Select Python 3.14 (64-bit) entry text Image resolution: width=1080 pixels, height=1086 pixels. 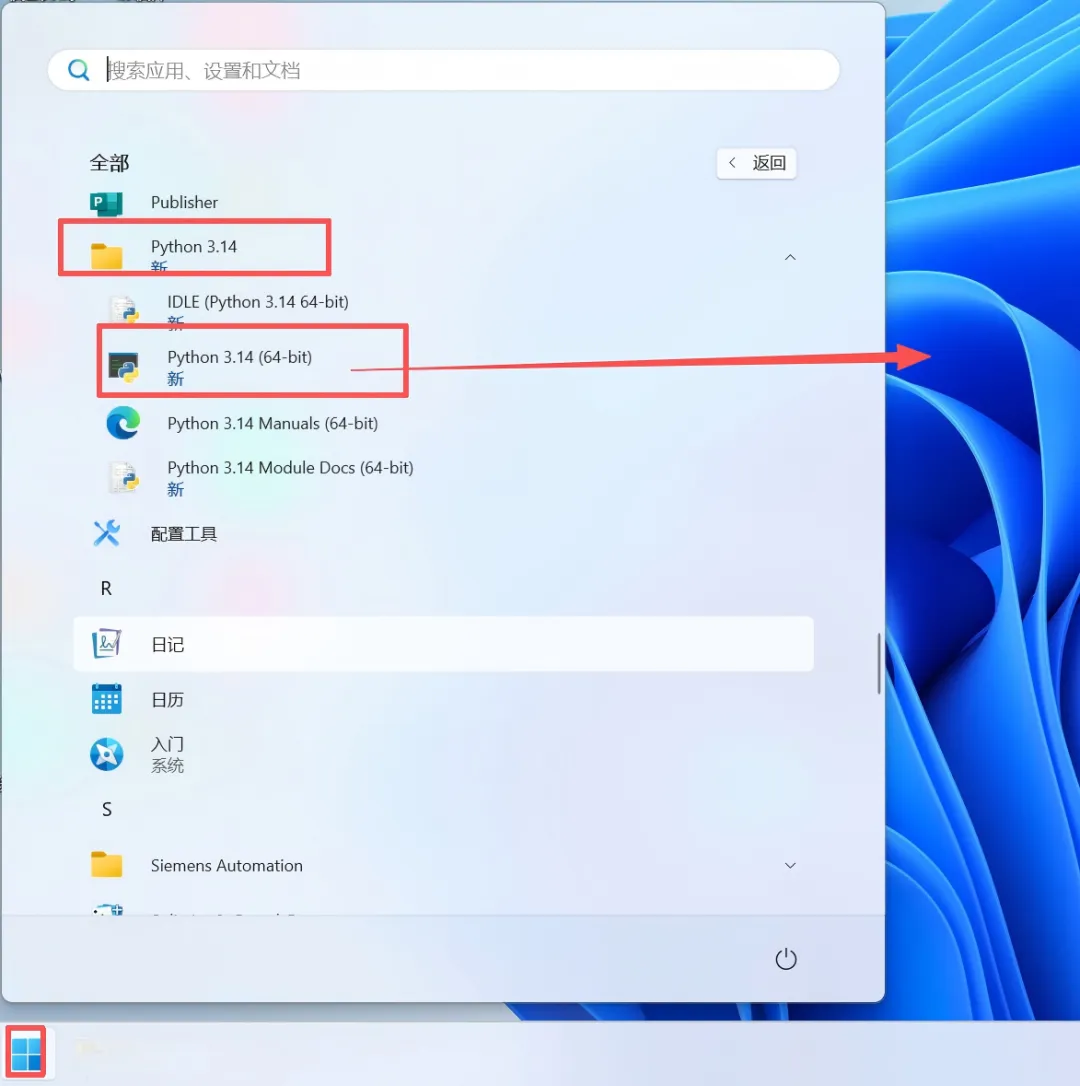[240, 357]
